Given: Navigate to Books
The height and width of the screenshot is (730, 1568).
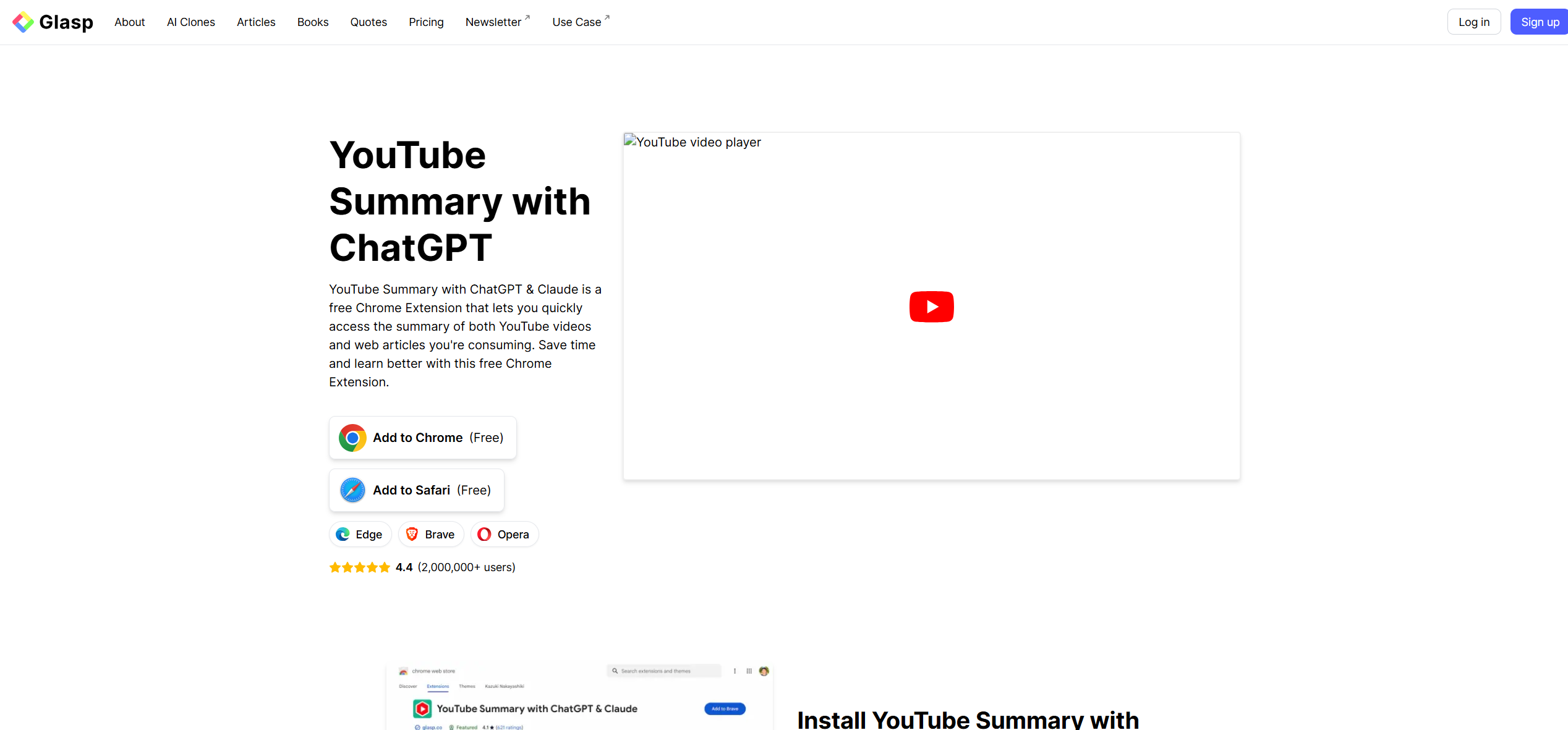Looking at the screenshot, I should click(x=313, y=22).
